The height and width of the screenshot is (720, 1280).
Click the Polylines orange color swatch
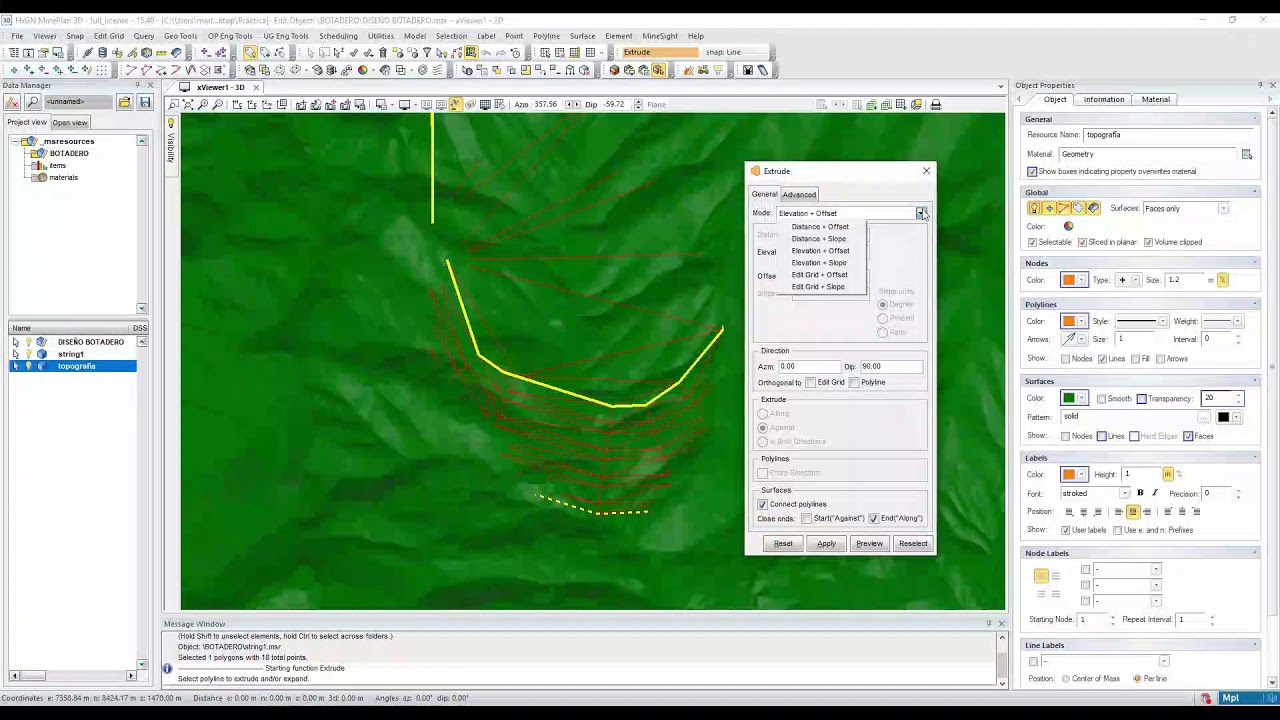[1069, 321]
